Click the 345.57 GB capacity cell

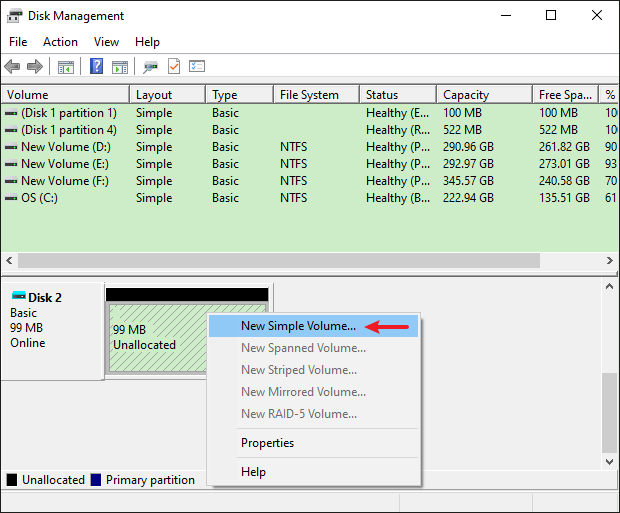pyautogui.click(x=469, y=181)
